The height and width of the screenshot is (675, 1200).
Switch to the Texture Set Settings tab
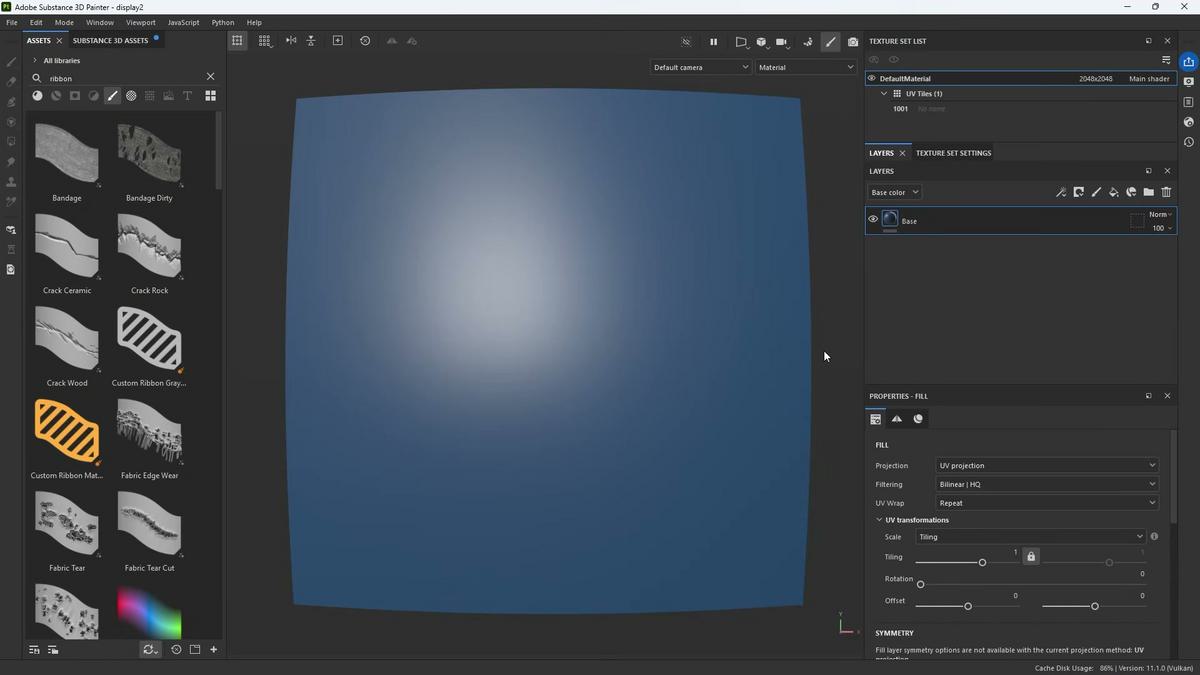952,153
